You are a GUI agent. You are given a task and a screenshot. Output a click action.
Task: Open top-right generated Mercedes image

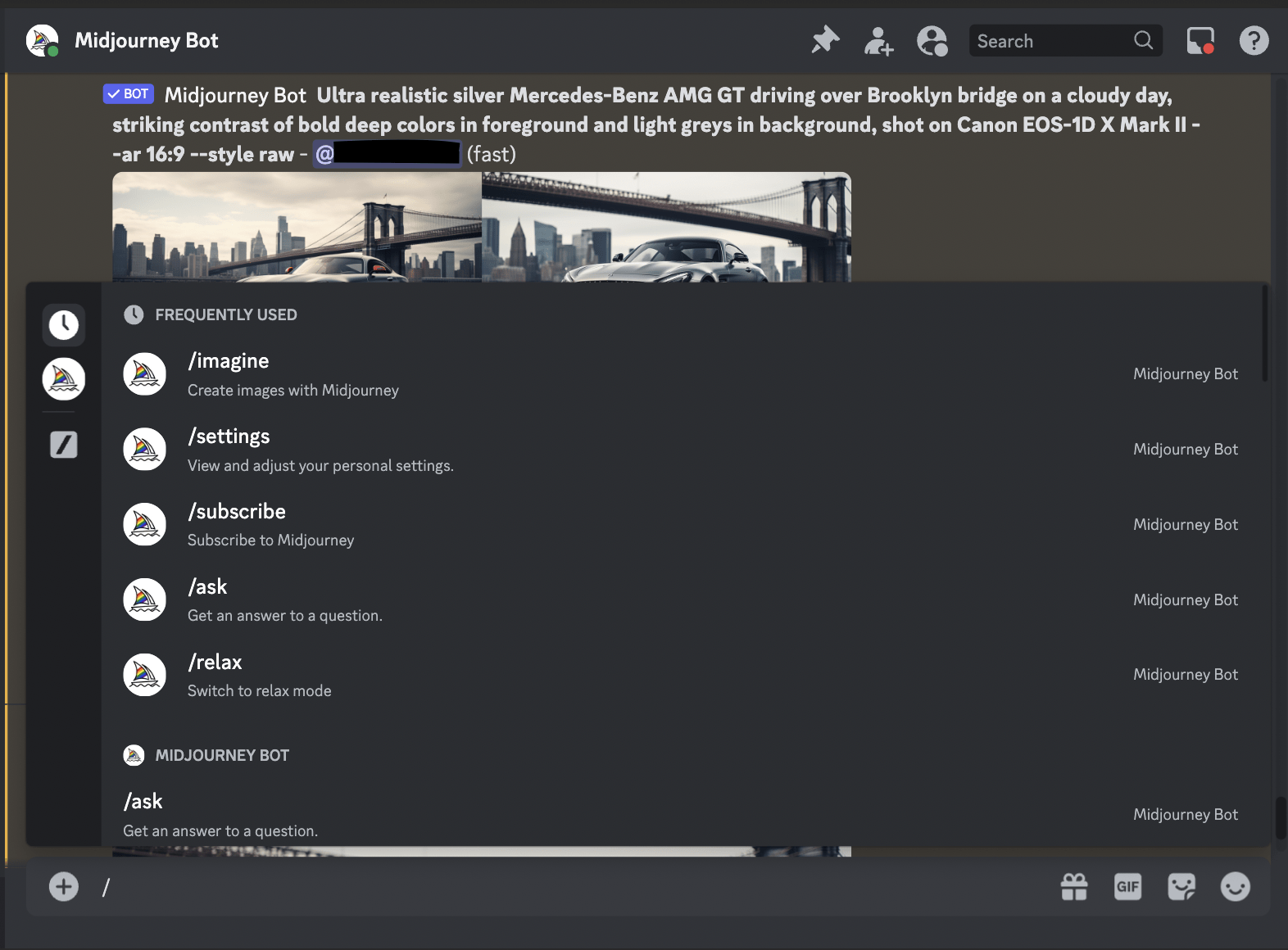[x=667, y=227]
